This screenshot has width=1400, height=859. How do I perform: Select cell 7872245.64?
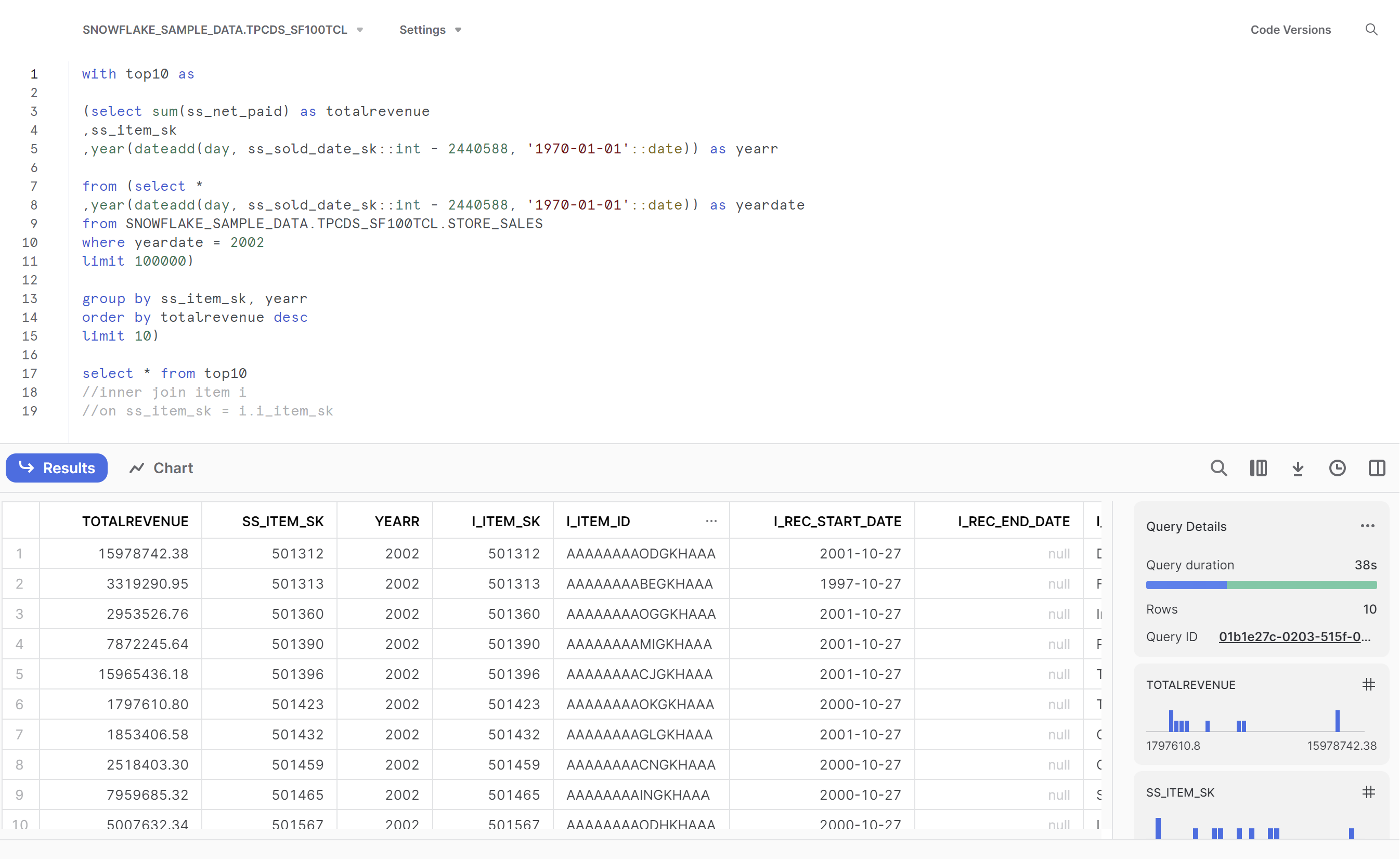[x=121, y=644]
